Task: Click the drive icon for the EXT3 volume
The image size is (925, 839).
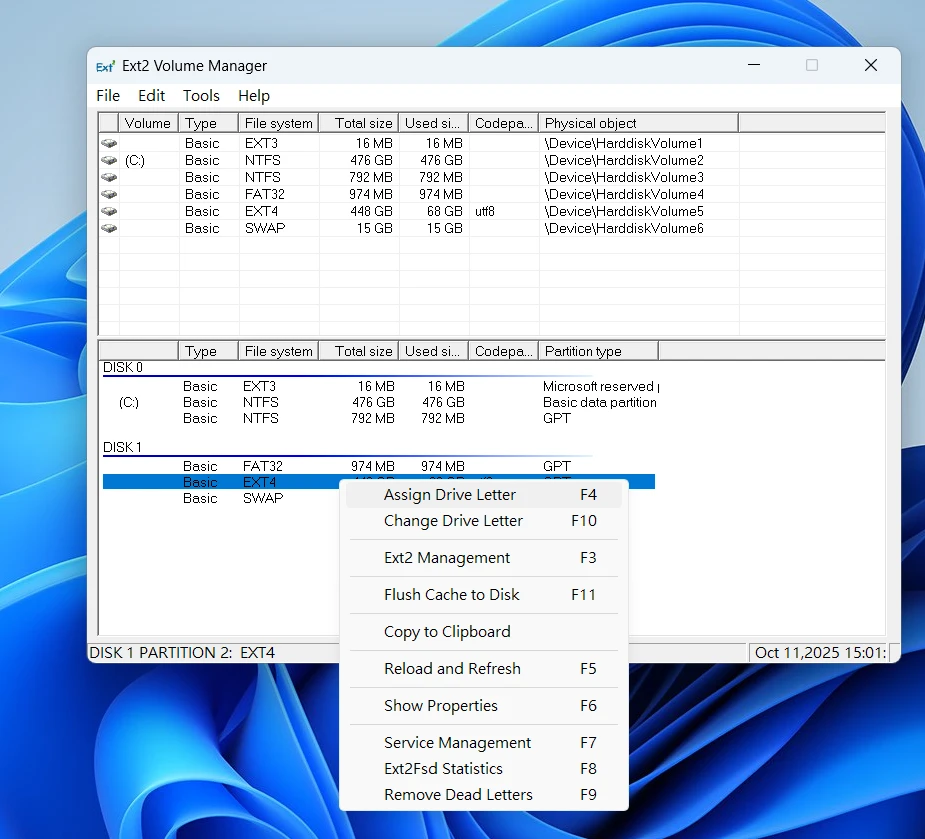Action: coord(109,144)
